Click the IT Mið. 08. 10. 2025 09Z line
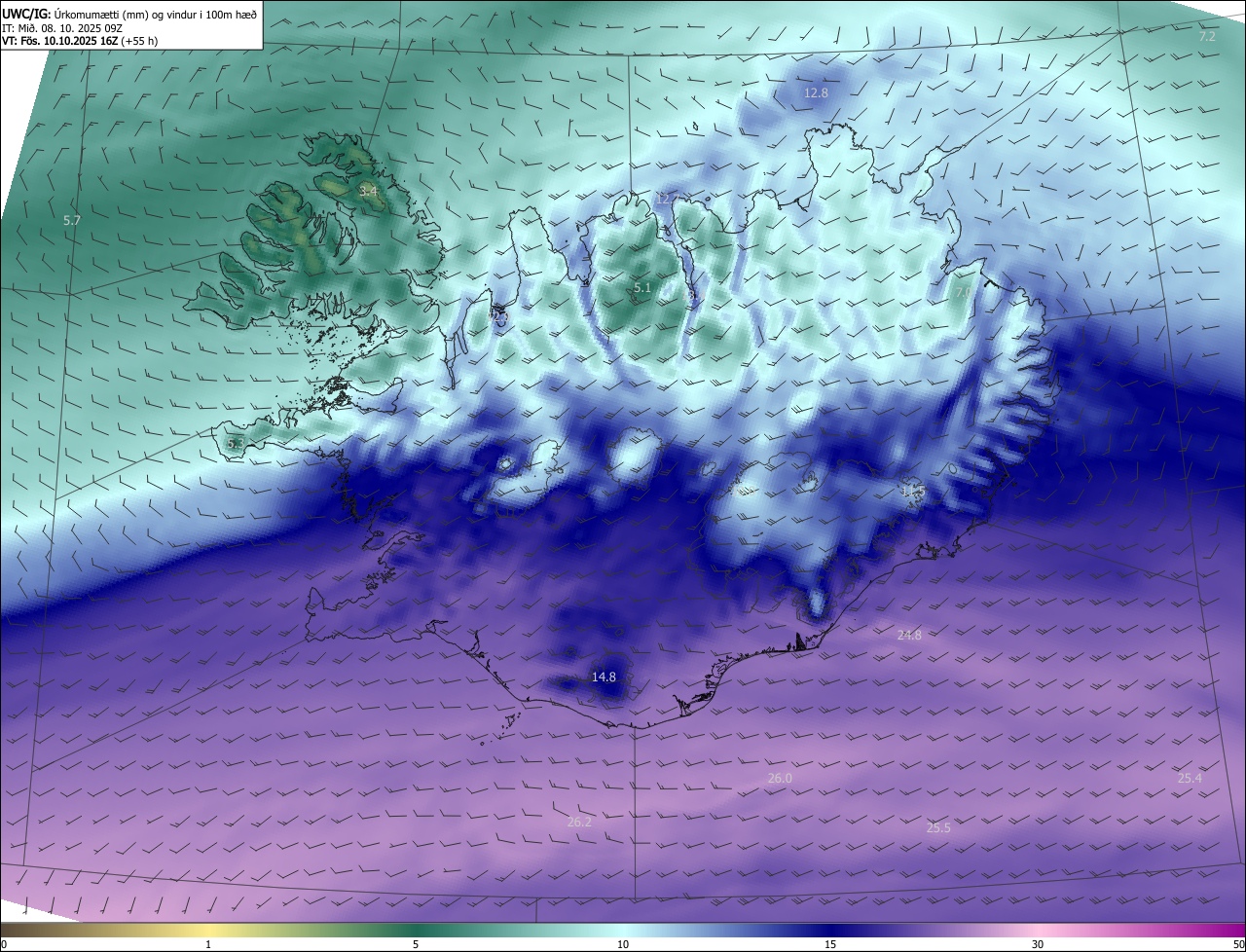Viewport: 1246px width, 952px height. [x=61, y=28]
